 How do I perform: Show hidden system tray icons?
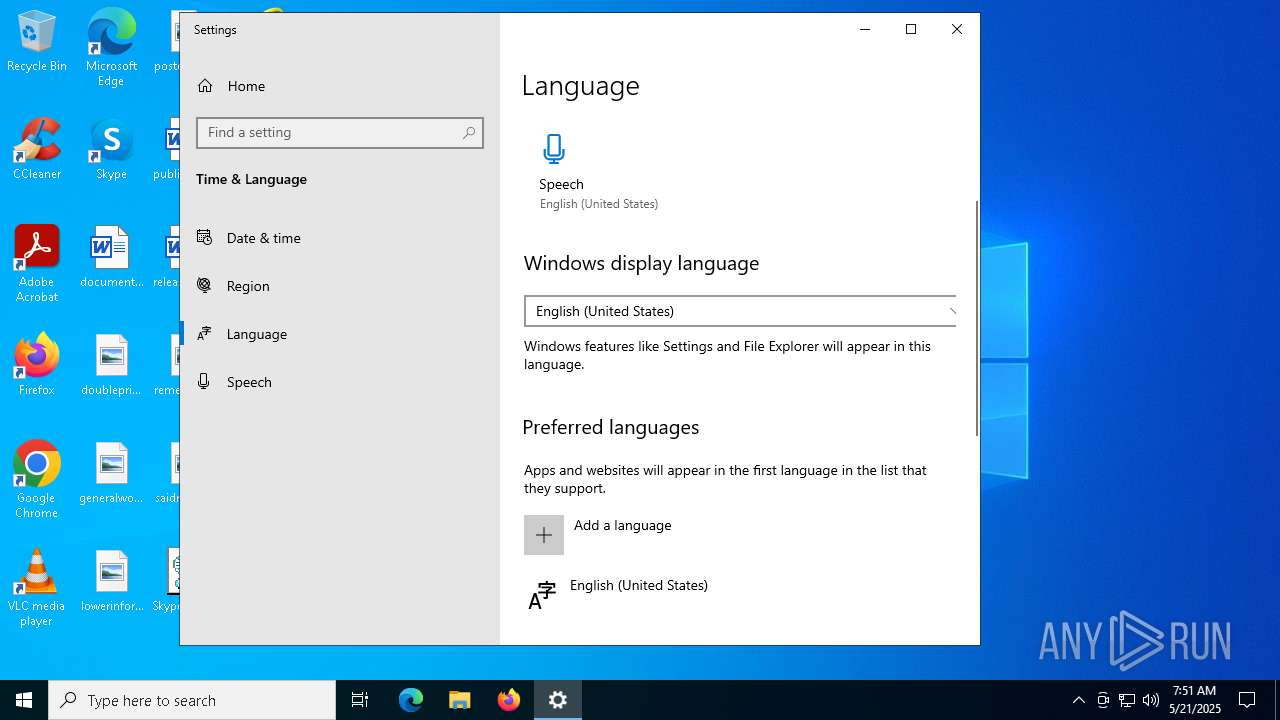(x=1079, y=700)
